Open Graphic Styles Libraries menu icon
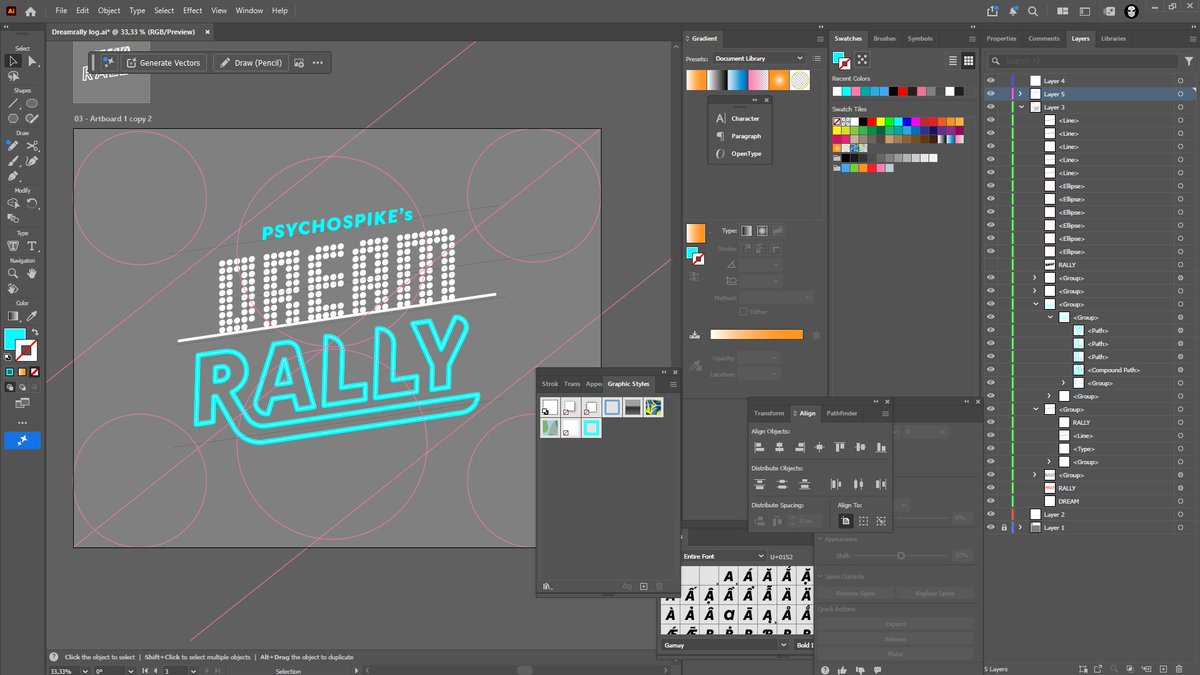 [x=547, y=586]
